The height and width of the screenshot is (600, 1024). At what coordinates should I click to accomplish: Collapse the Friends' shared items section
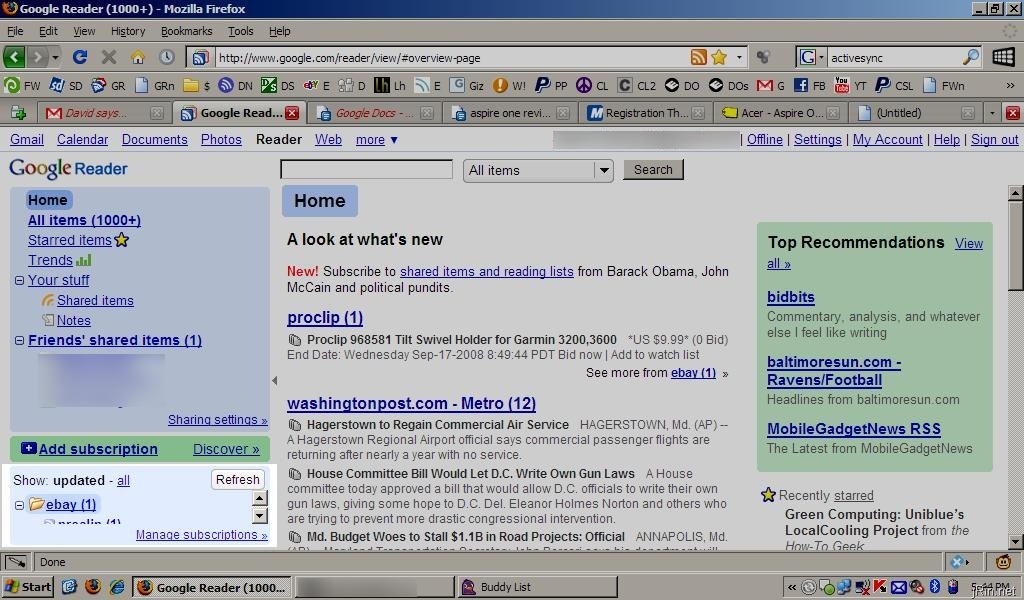[x=20, y=340]
